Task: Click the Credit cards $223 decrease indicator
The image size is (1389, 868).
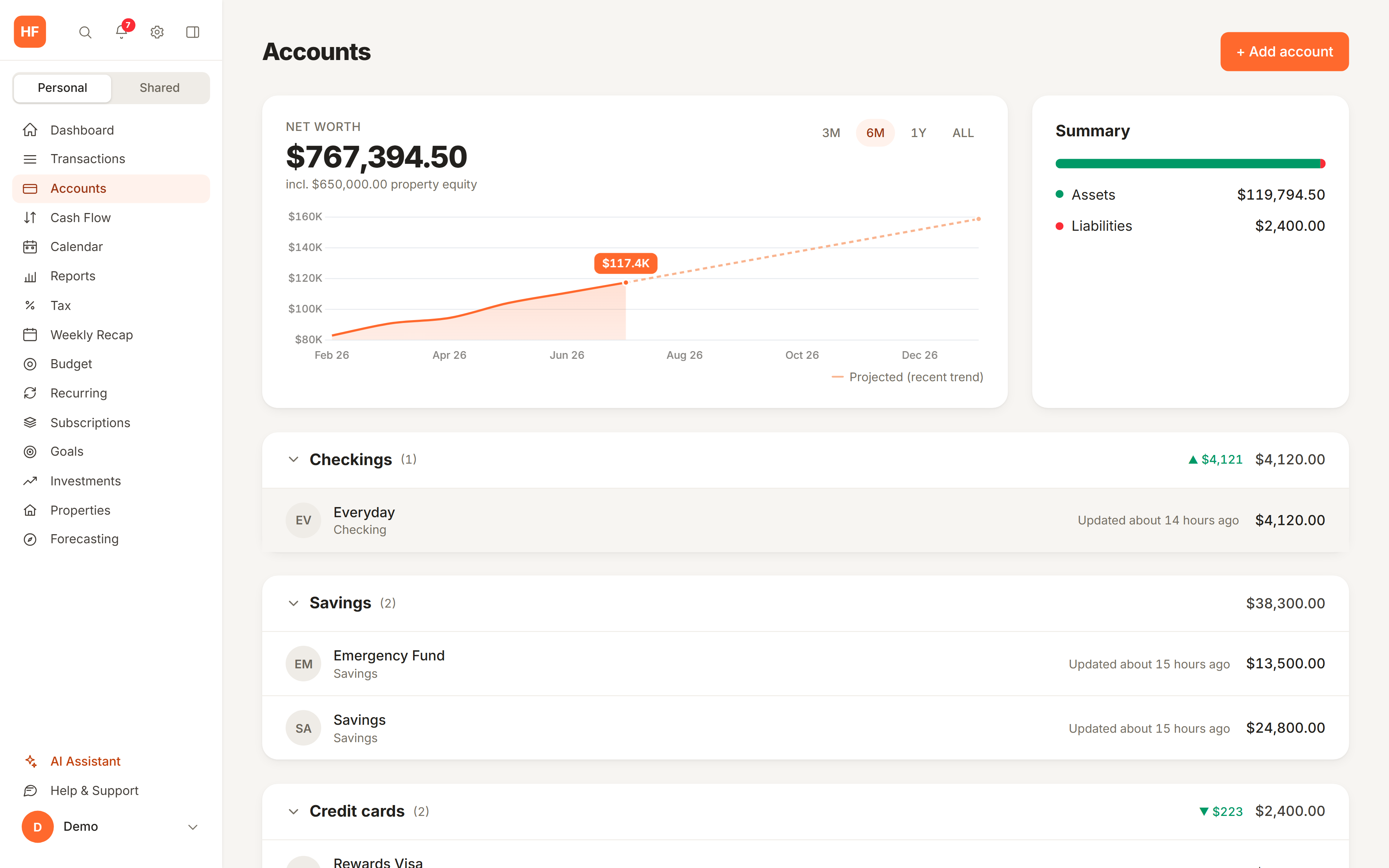Action: [x=1221, y=811]
